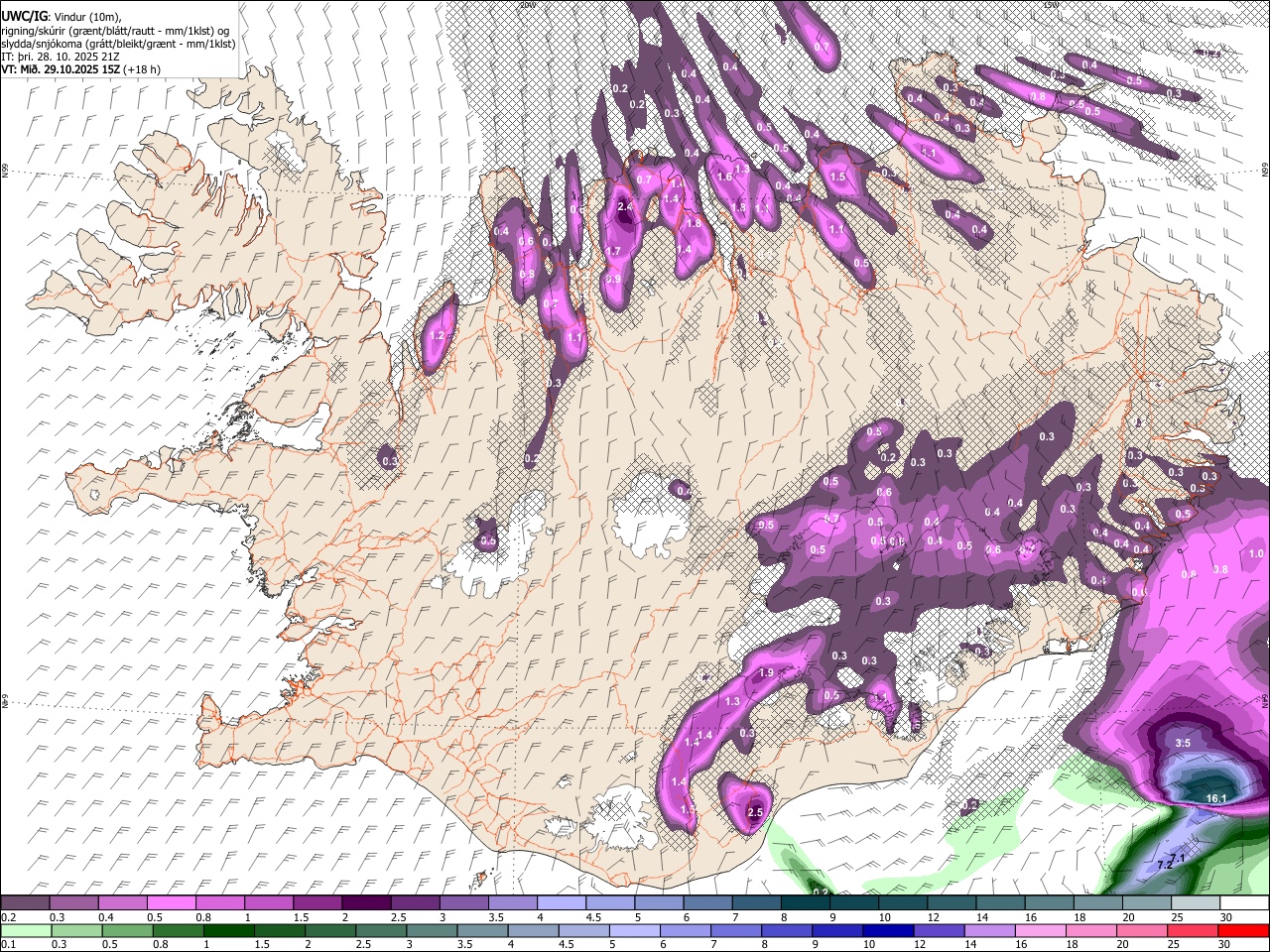Pick the snow legend swatch between 1 and 1.5
Screen dimensions: 1270x952
click(269, 902)
